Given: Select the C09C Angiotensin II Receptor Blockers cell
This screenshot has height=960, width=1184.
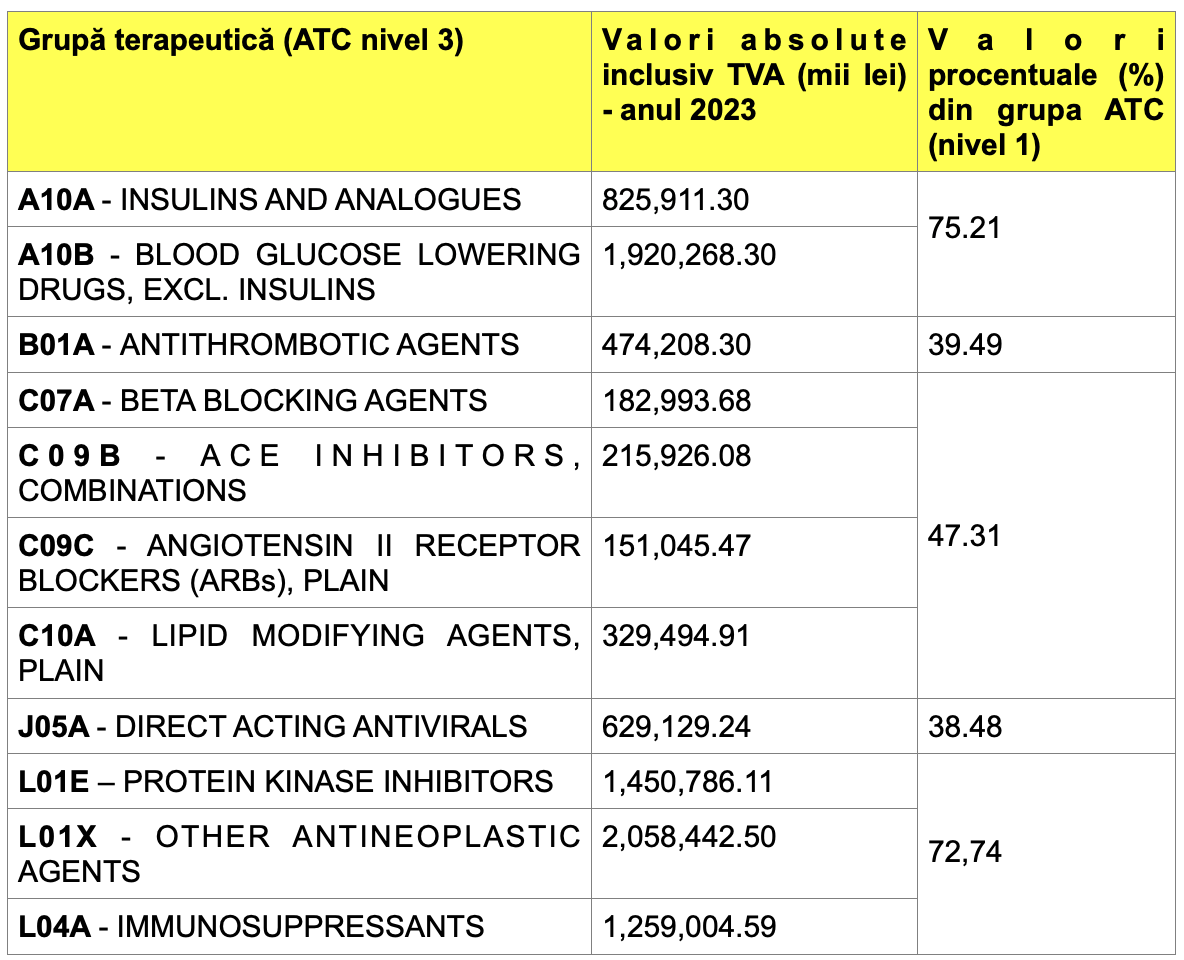Looking at the screenshot, I should click(x=300, y=563).
